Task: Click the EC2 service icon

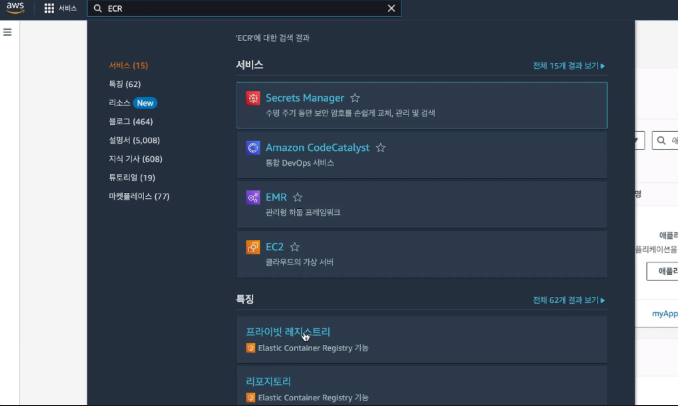Action: pos(253,247)
